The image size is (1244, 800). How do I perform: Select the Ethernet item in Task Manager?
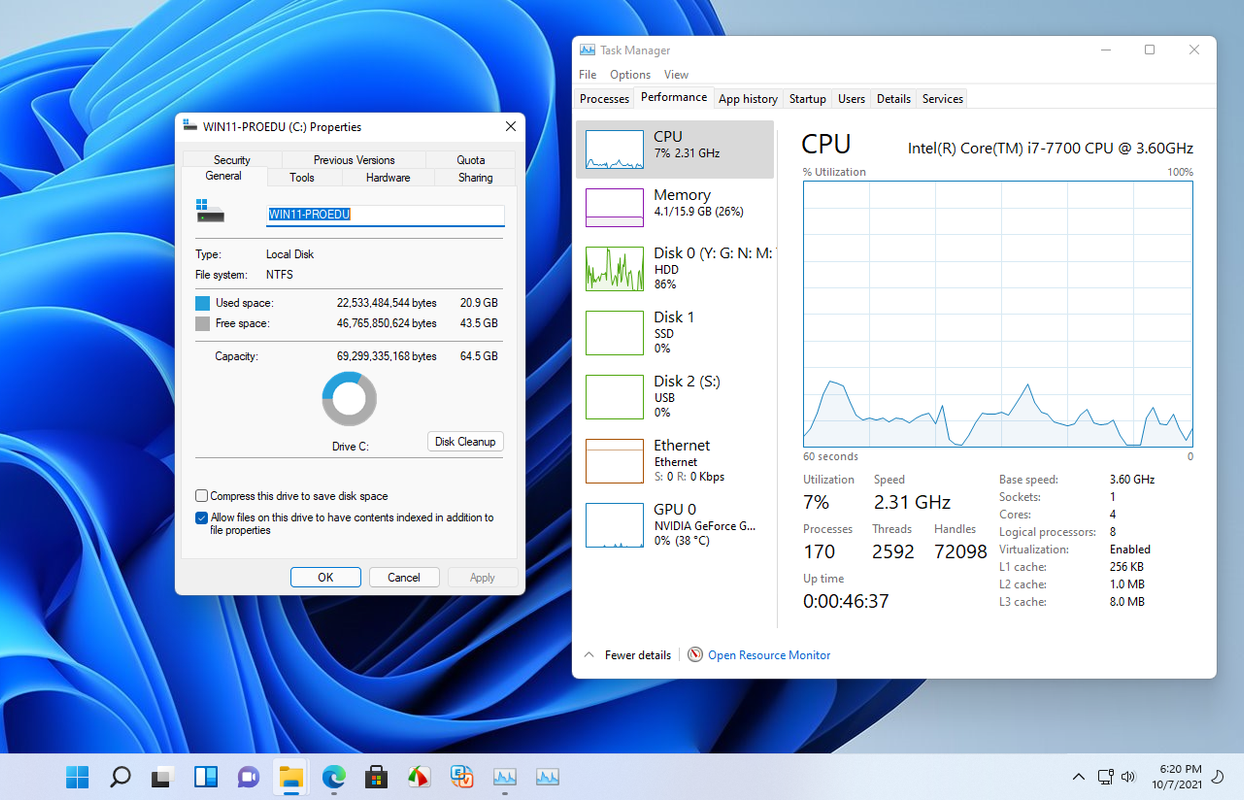675,460
